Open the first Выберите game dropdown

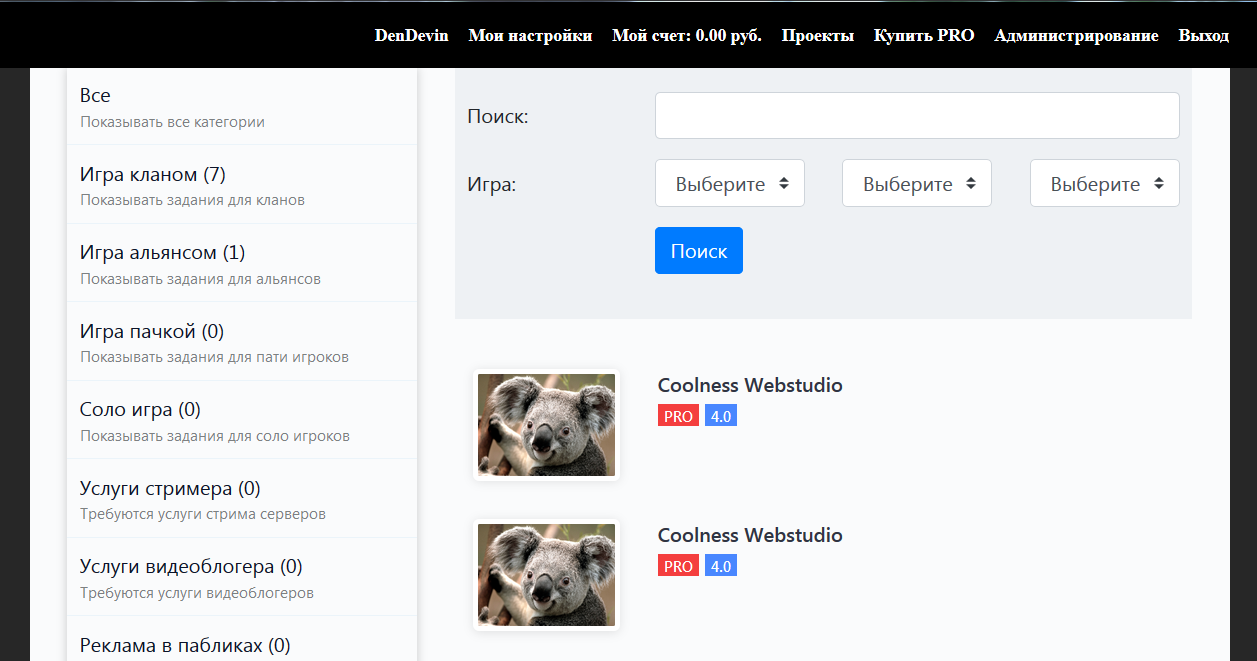[x=730, y=184]
